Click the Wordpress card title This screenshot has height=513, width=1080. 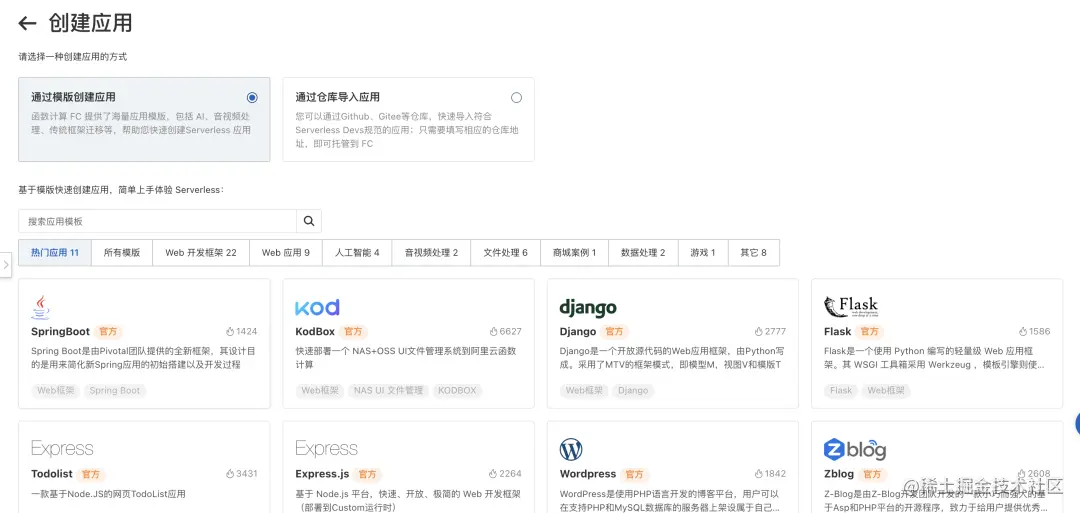[588, 474]
